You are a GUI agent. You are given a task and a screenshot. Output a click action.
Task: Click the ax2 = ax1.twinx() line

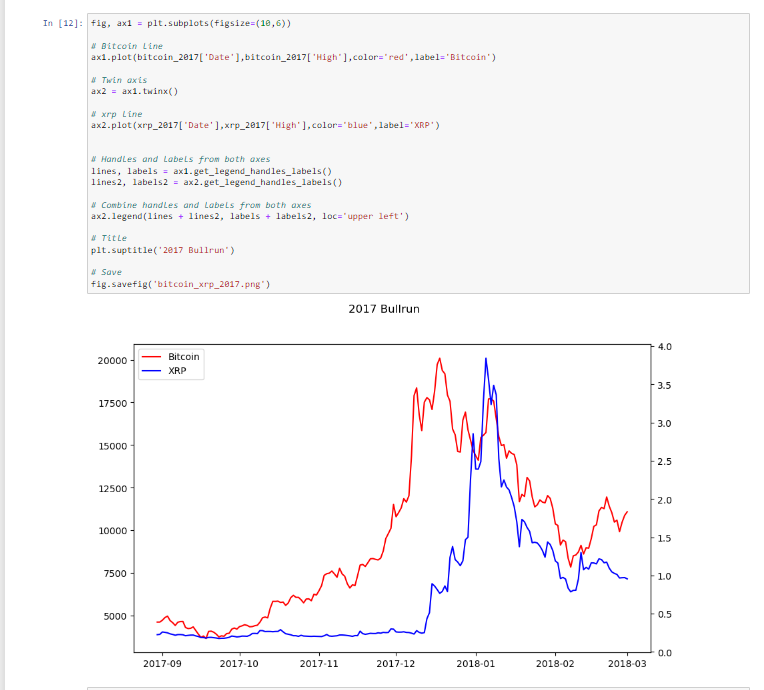[134, 91]
